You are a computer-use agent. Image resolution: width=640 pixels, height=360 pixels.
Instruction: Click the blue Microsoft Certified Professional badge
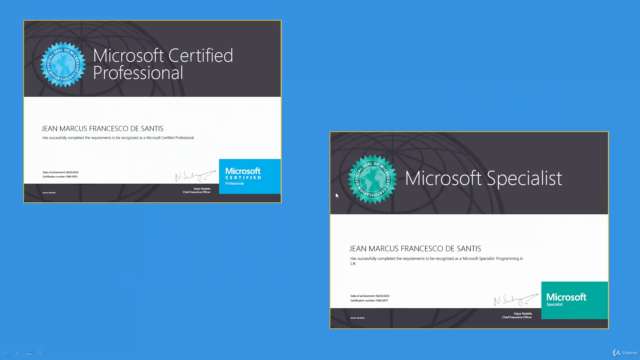click(x=250, y=176)
